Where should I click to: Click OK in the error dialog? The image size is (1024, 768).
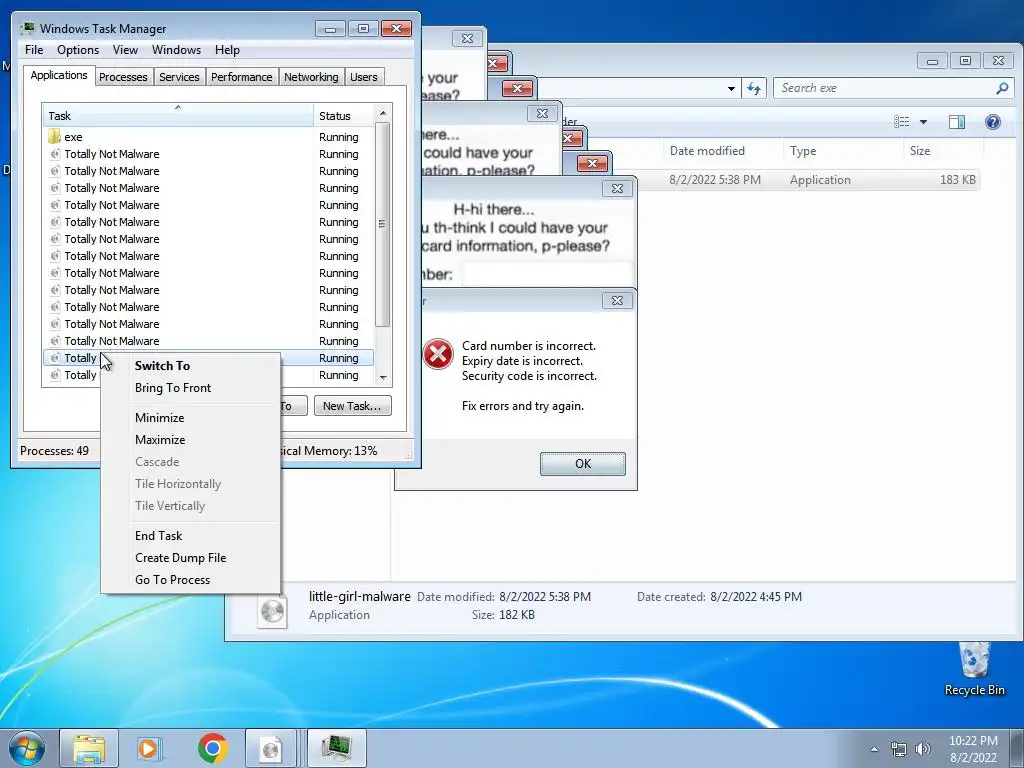583,464
